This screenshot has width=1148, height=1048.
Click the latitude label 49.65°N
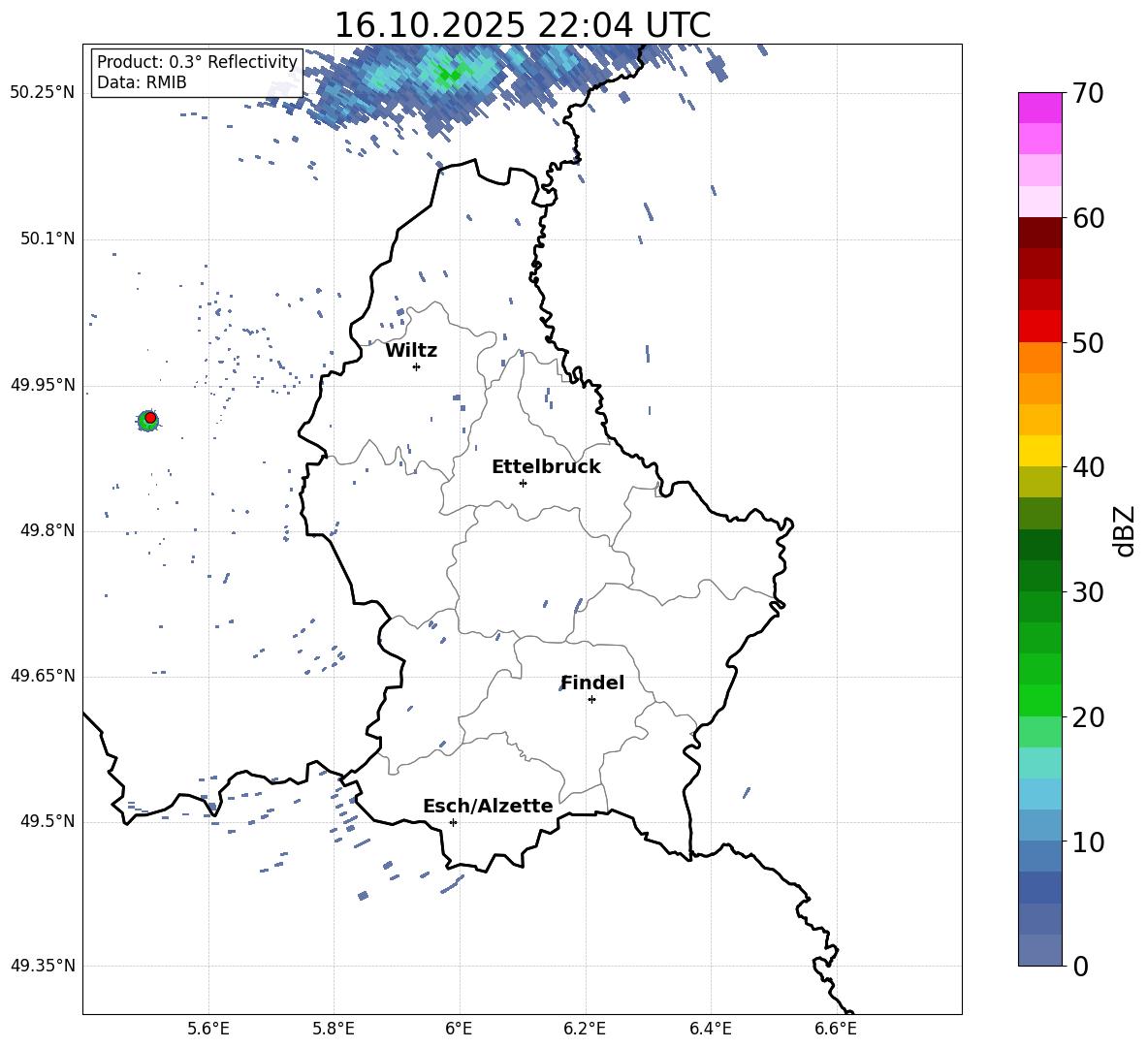click(43, 676)
